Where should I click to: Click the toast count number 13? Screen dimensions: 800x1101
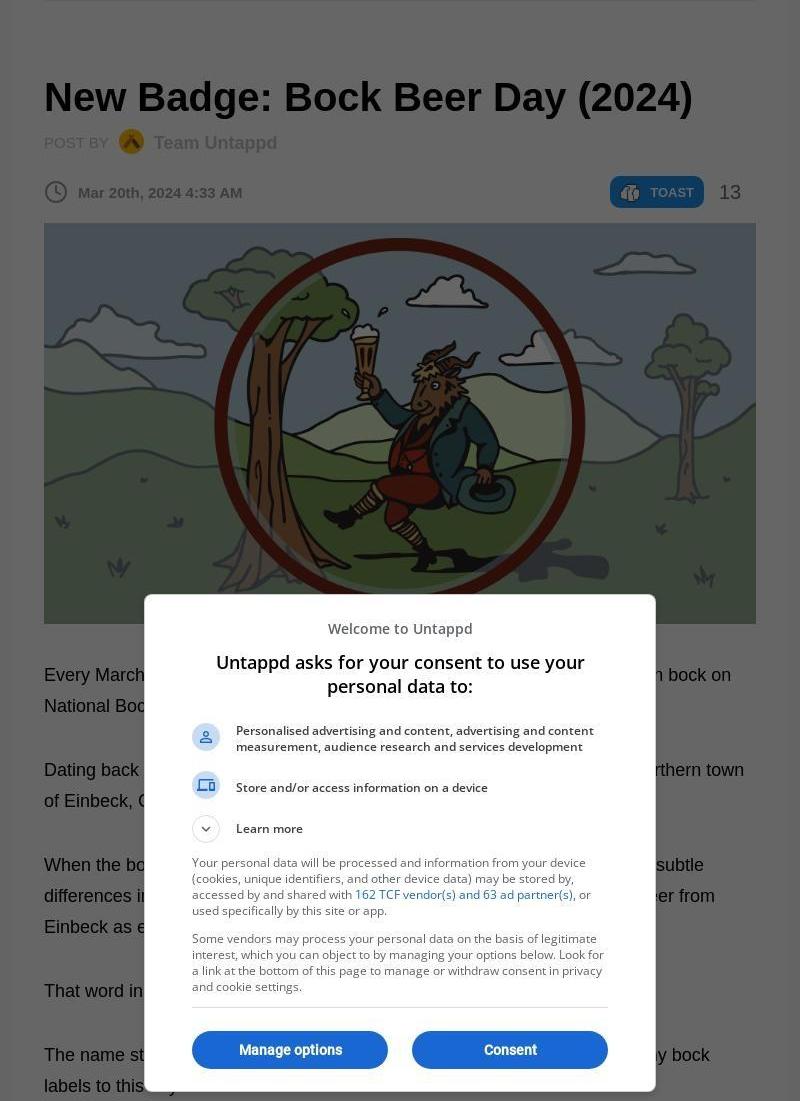[x=730, y=192]
